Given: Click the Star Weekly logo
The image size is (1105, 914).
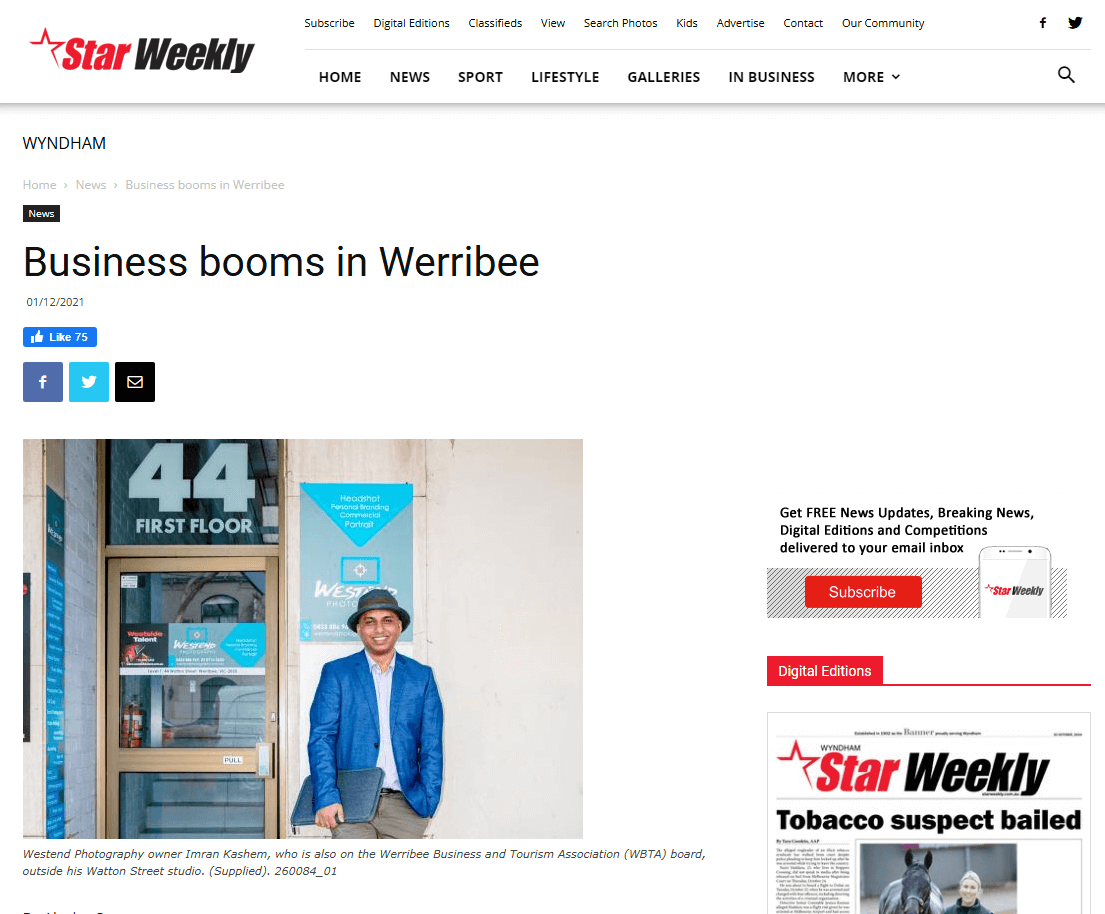Looking at the screenshot, I should click(142, 51).
